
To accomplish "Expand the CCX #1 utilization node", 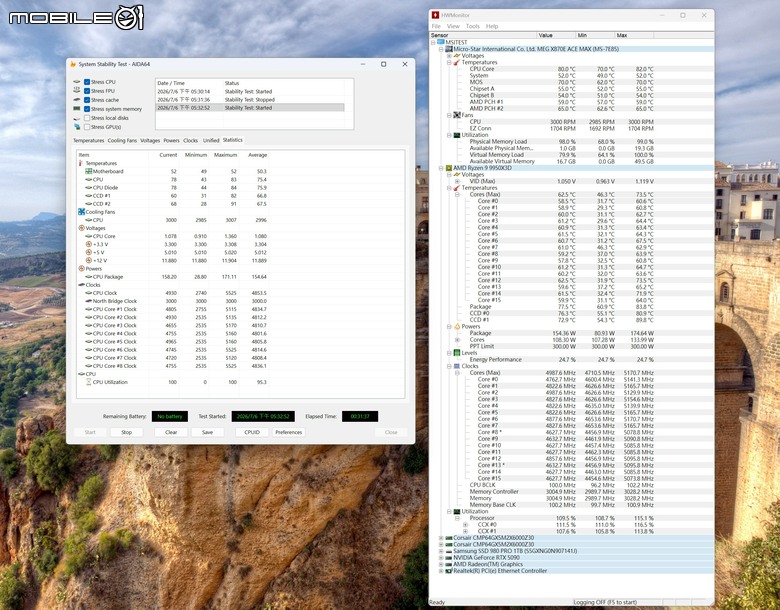I will (x=465, y=531).
